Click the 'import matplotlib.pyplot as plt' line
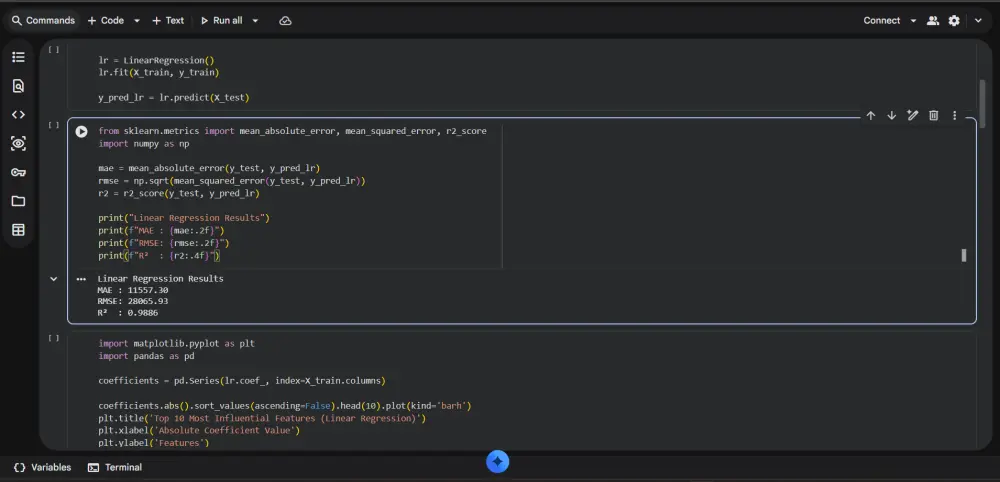Image resolution: width=1000 pixels, height=482 pixels. [176, 343]
